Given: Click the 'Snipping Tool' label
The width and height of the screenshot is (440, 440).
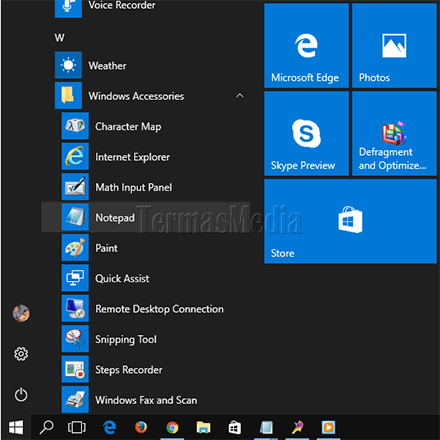Looking at the screenshot, I should pyautogui.click(x=126, y=340).
